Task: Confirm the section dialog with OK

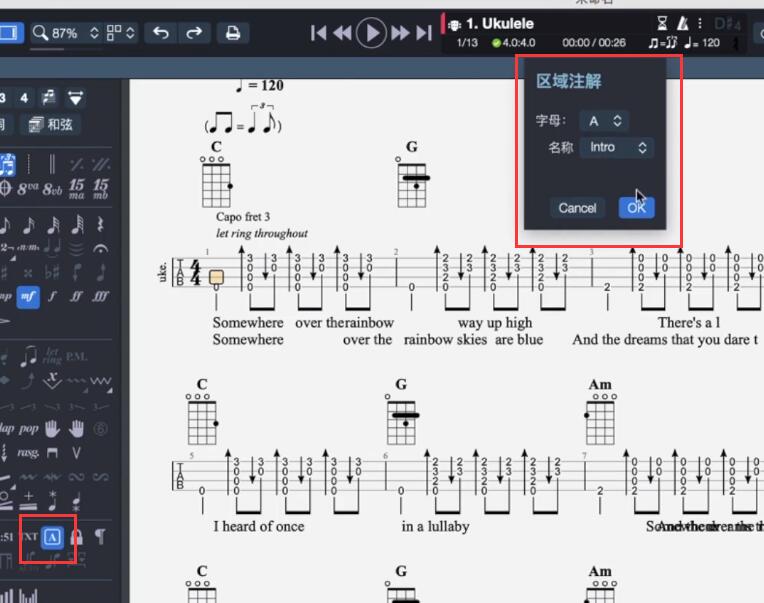Action: (636, 208)
